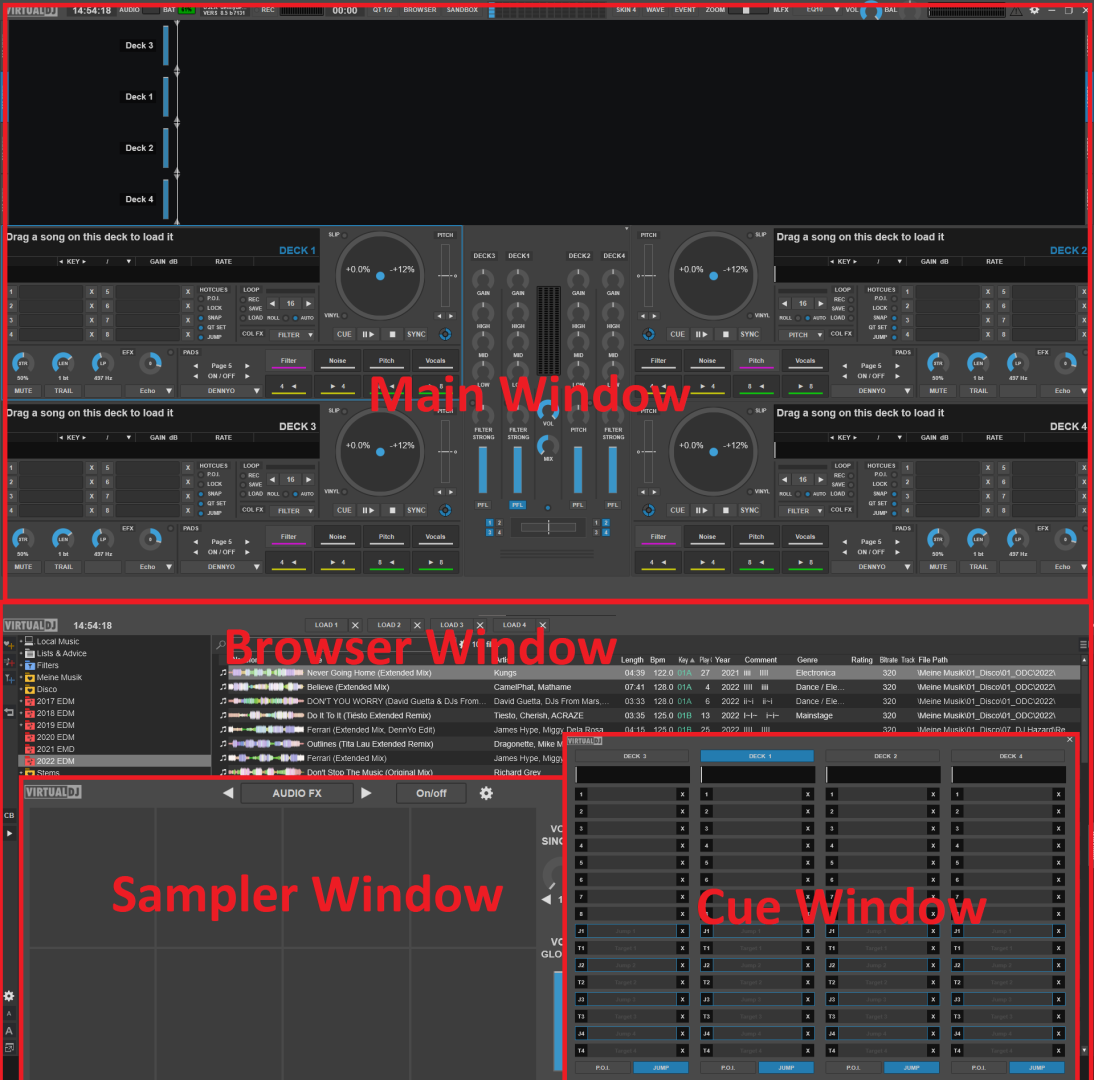Click the Deck 3 stop button
The width and height of the screenshot is (1094, 1080).
tap(392, 510)
